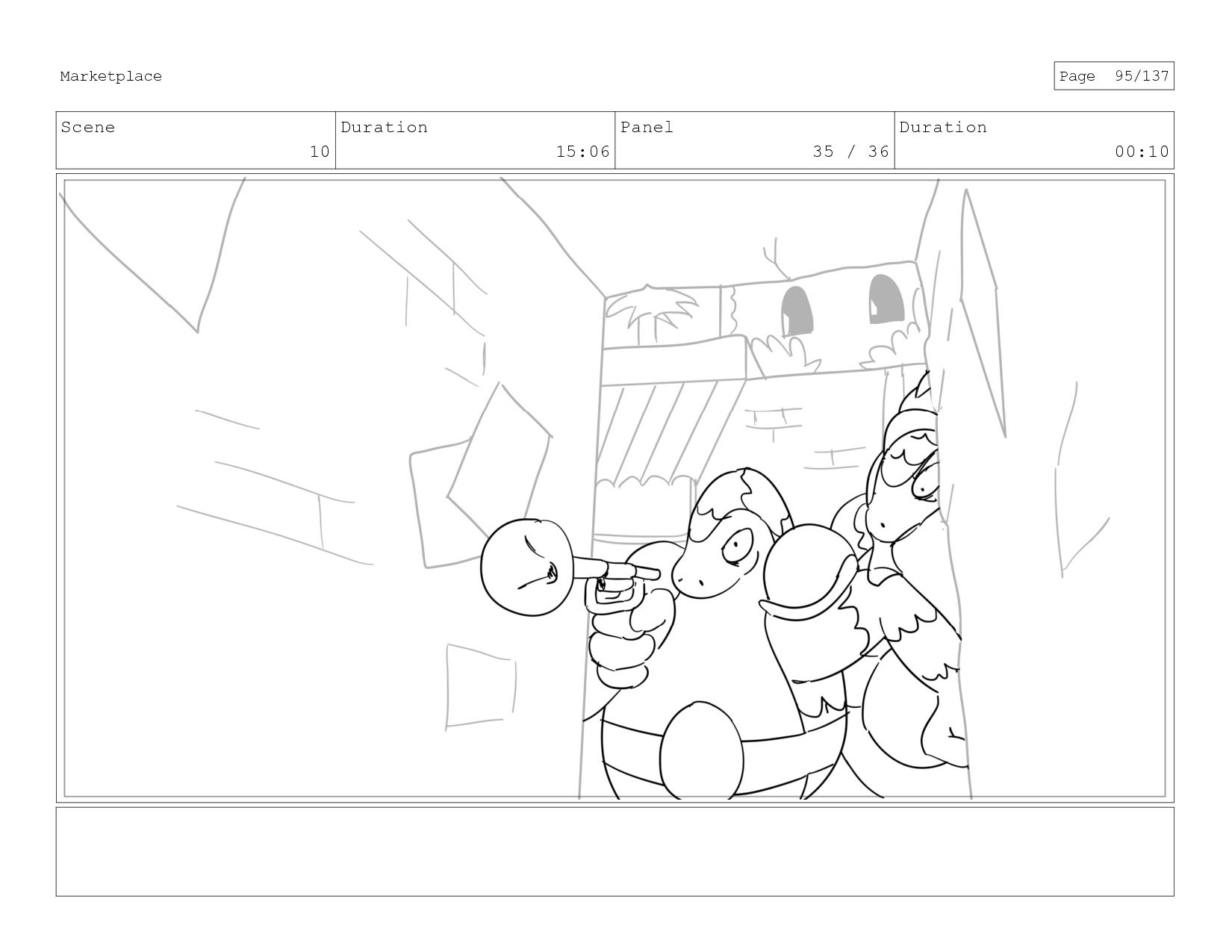
Task: Click the Marketplace project title
Action: (111, 76)
